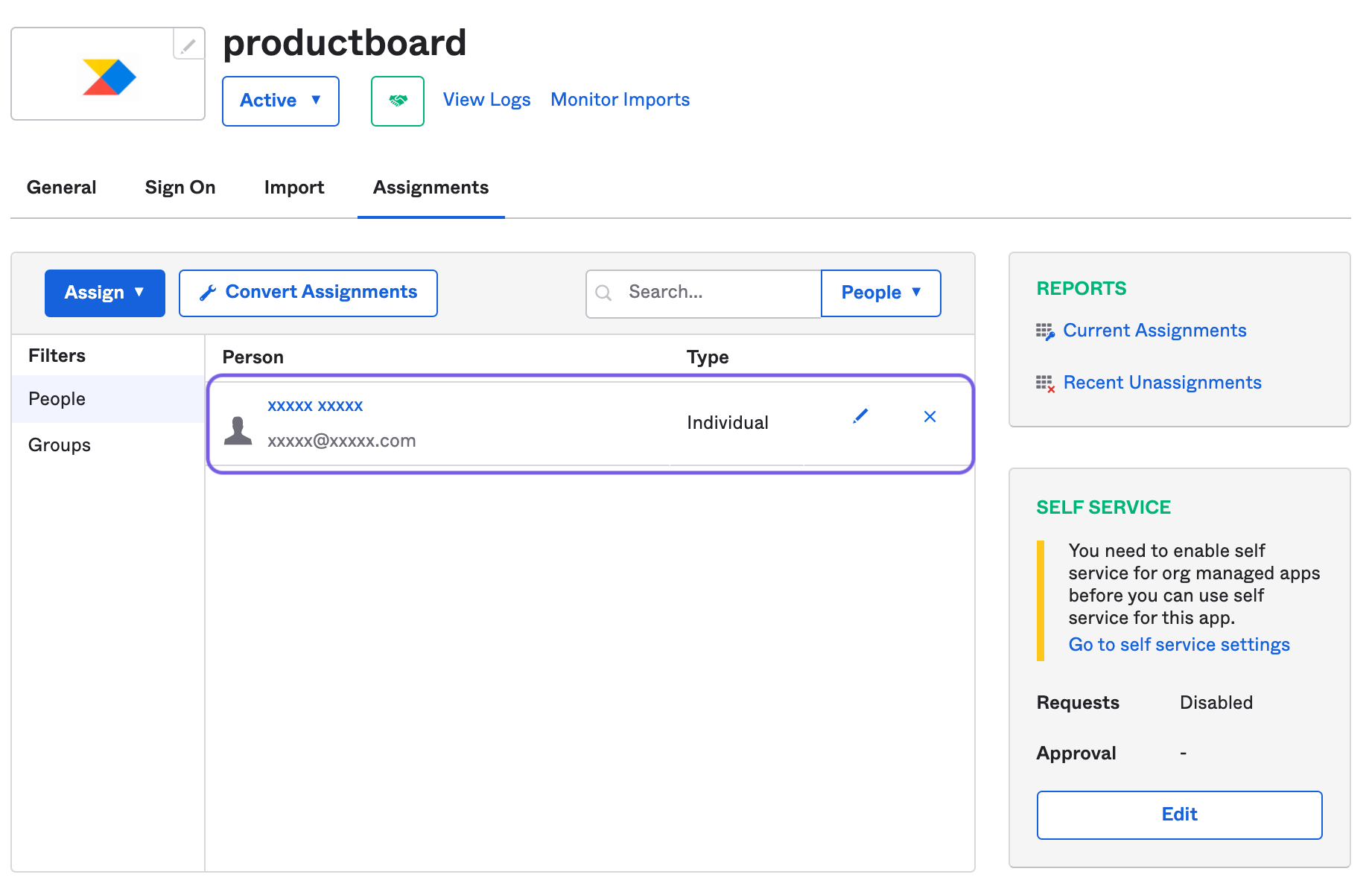Image resolution: width=1372 pixels, height=886 pixels.
Task: Click Convert Assignments button
Action: [x=308, y=293]
